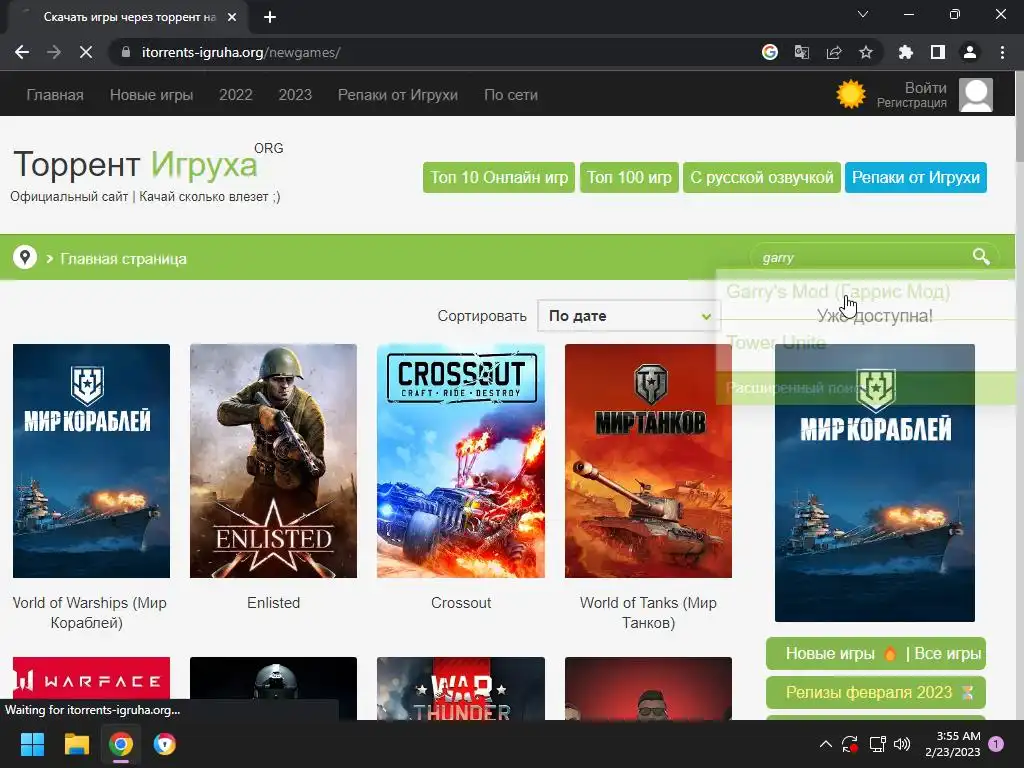Click the Crossout title link
Screen dimensions: 1024x768
(x=461, y=603)
